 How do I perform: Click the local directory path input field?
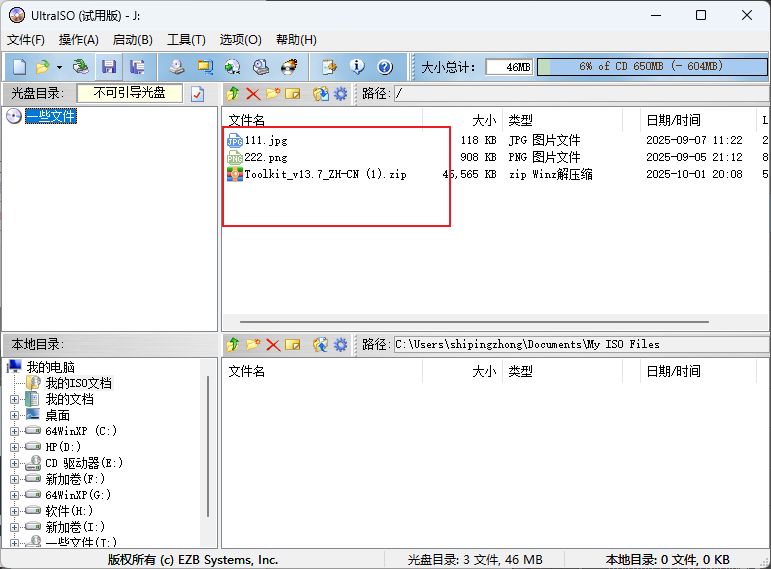[x=580, y=345]
